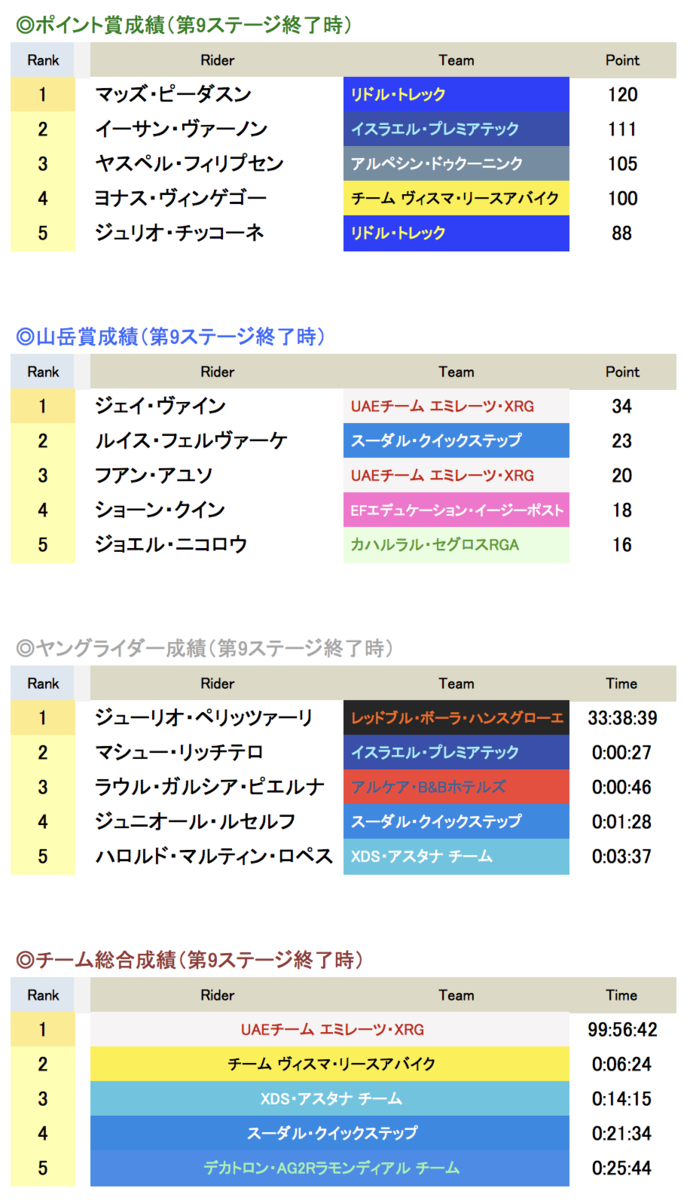Select rider ジューリオ・ペリッツァーリ

click(x=204, y=718)
